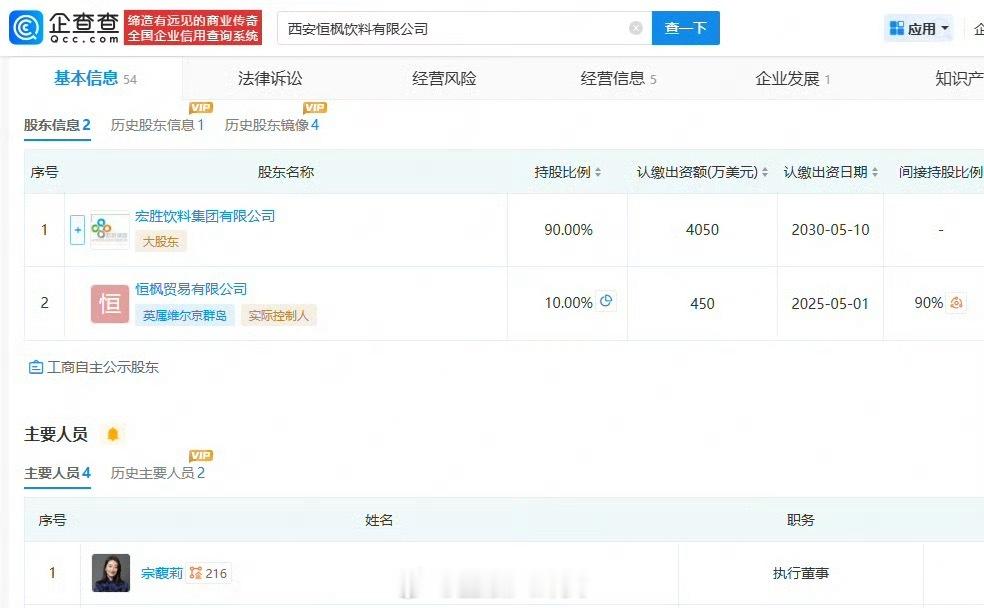Open 宏胜饮料集团 company logo thumbnail
The width and height of the screenshot is (984, 608).
[x=110, y=230]
